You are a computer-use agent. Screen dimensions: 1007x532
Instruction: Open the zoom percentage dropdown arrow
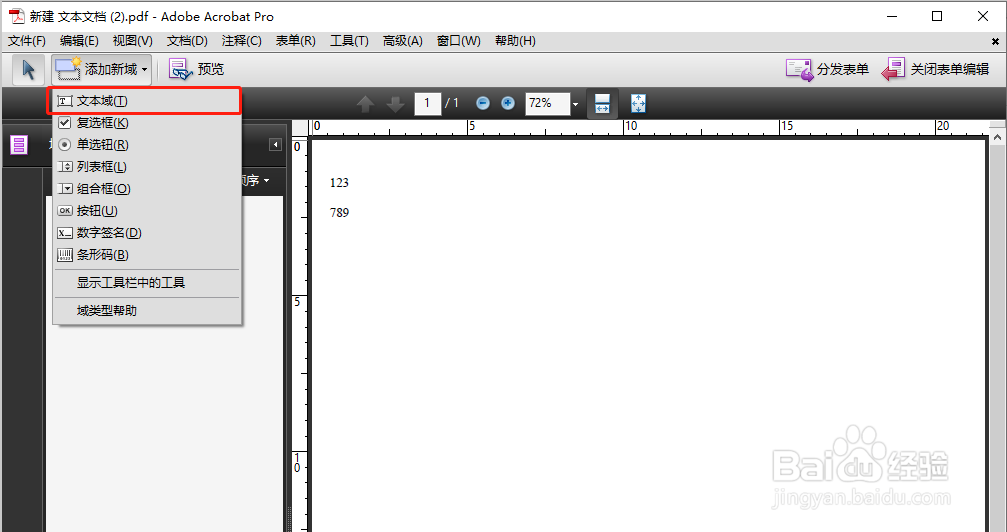tap(575, 104)
